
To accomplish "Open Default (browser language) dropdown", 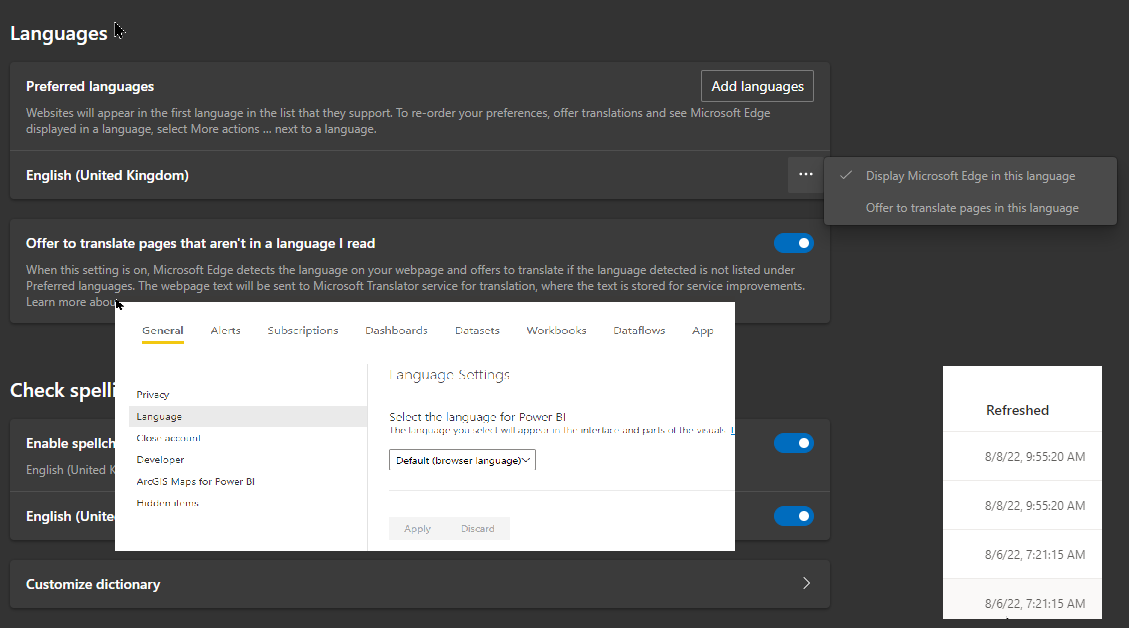I will tap(462, 460).
